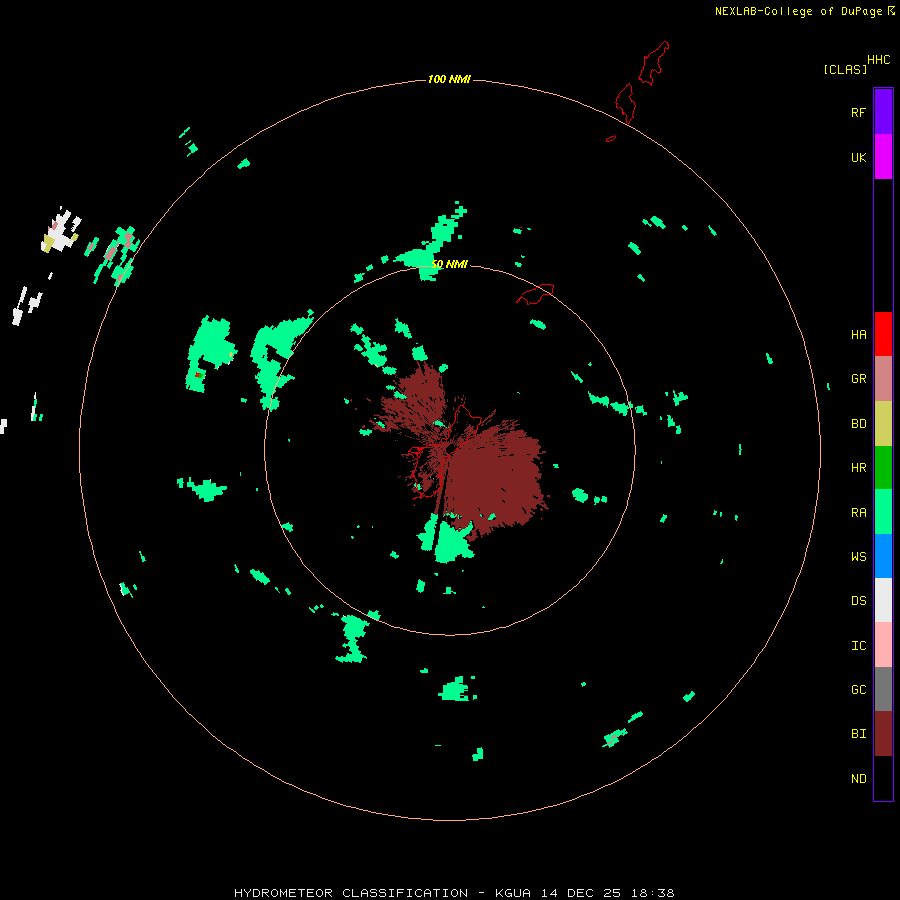Click the GC gray legend swatch
The height and width of the screenshot is (900, 900).
[x=883, y=689]
